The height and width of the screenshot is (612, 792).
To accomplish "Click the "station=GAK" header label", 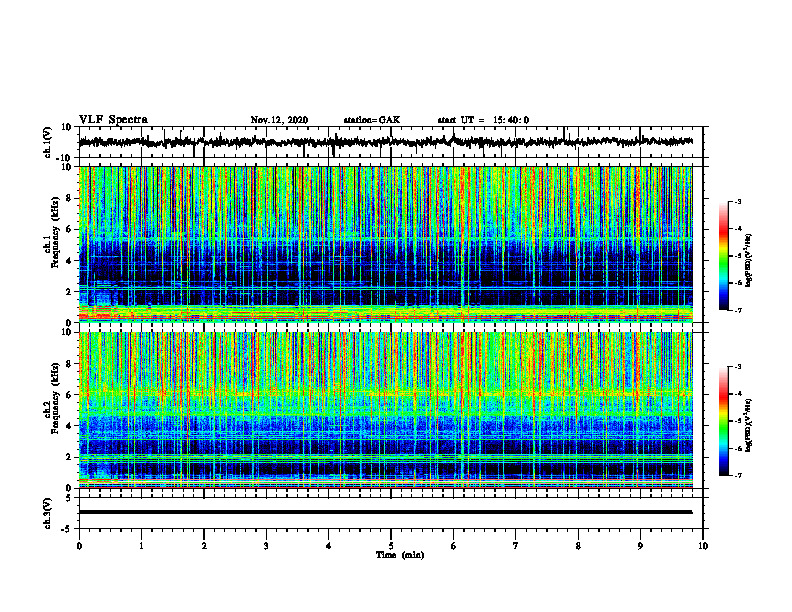I will (372, 120).
